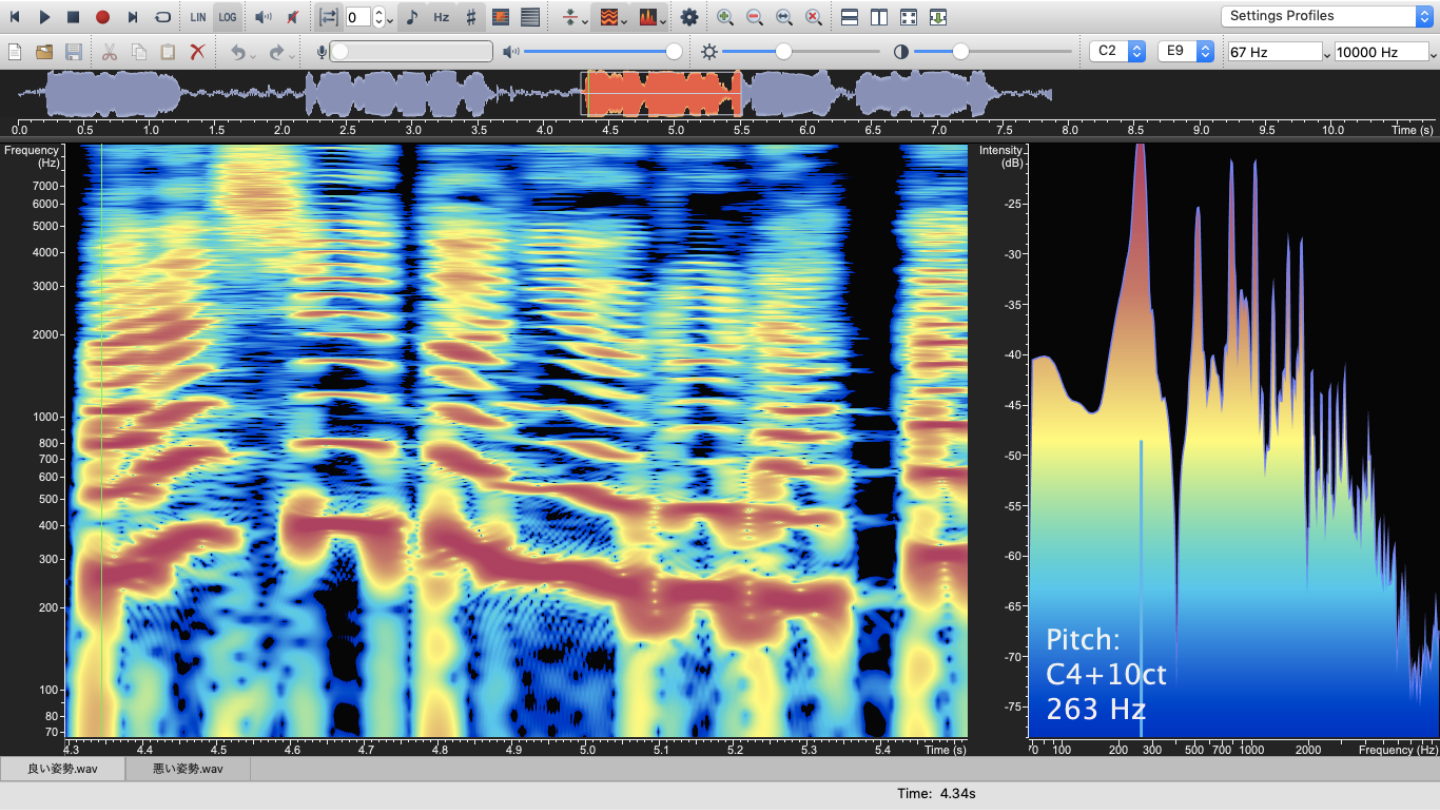Expand the C2 lowest note dropdown
The height and width of the screenshot is (810, 1440).
1117,52
